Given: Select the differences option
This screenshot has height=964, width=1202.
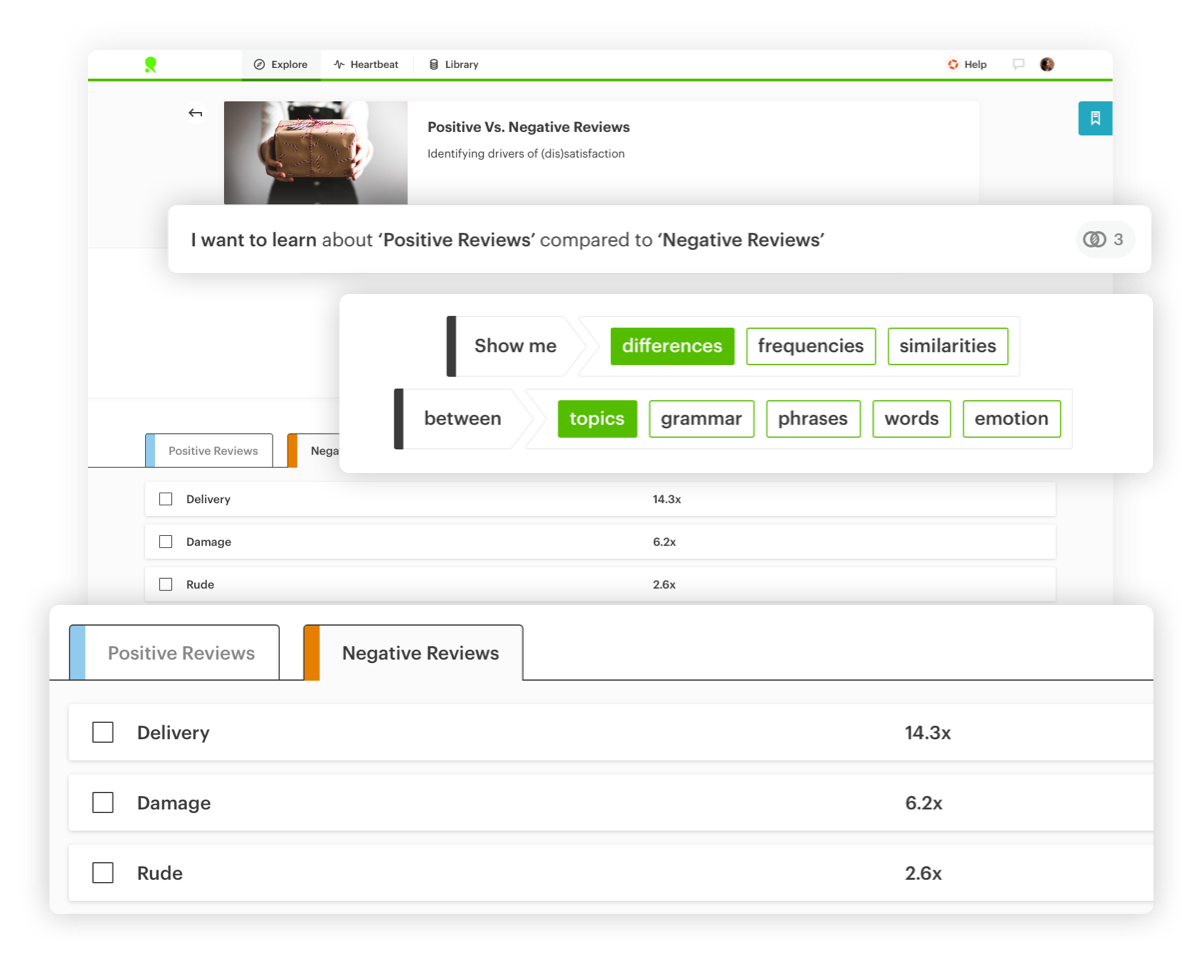Looking at the screenshot, I should point(672,346).
